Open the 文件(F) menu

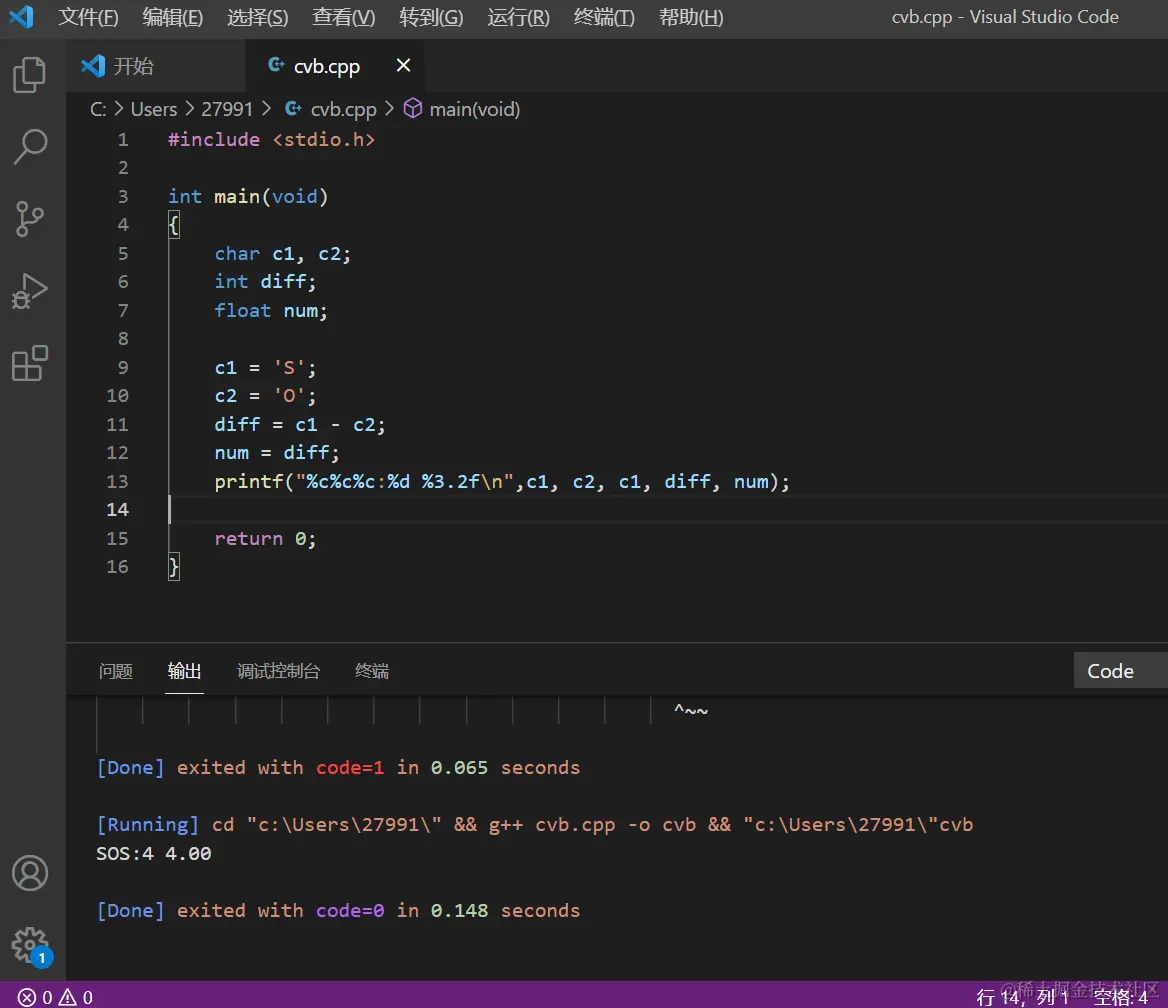tap(88, 17)
